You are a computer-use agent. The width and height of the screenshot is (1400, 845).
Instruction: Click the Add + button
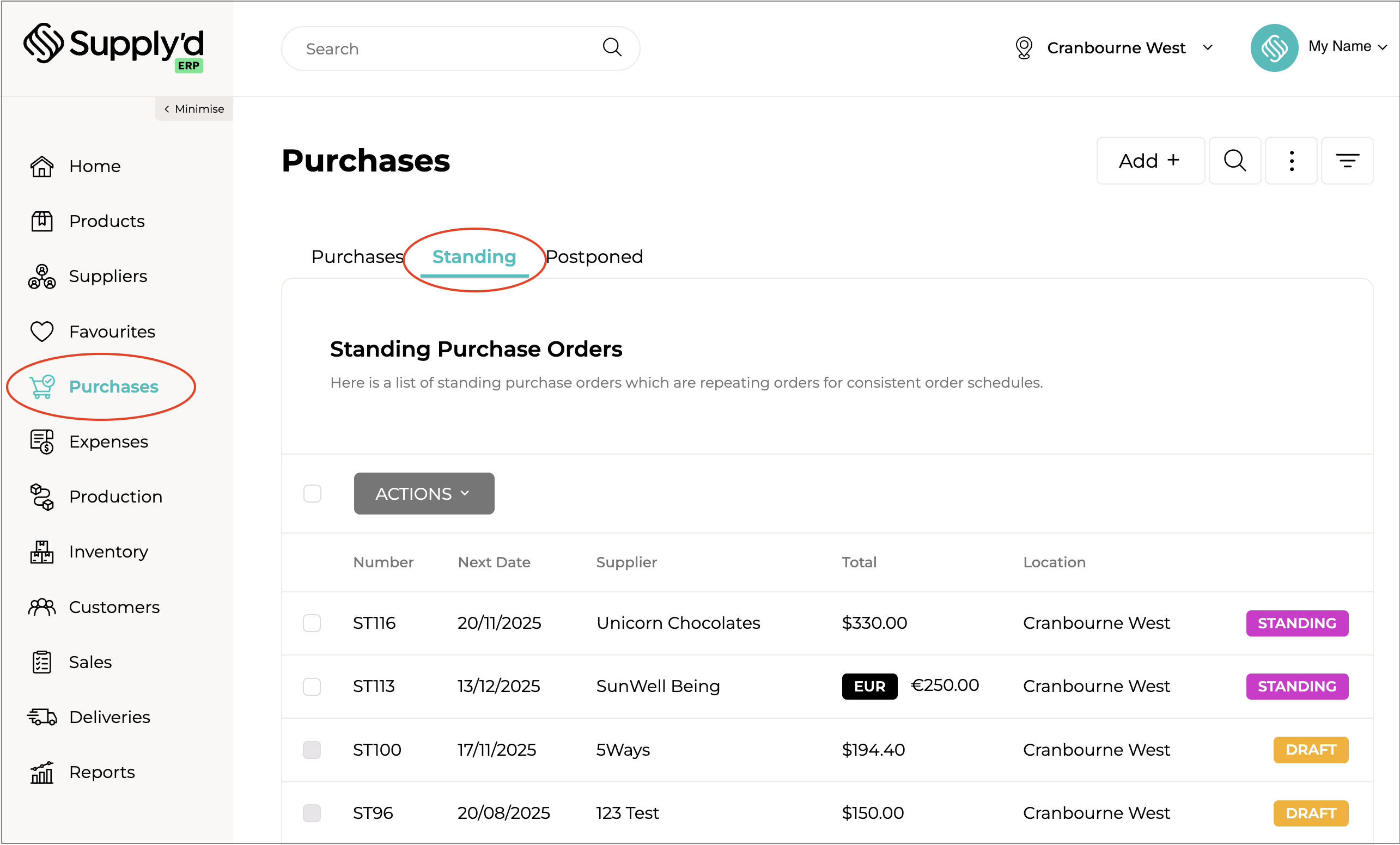coord(1149,161)
